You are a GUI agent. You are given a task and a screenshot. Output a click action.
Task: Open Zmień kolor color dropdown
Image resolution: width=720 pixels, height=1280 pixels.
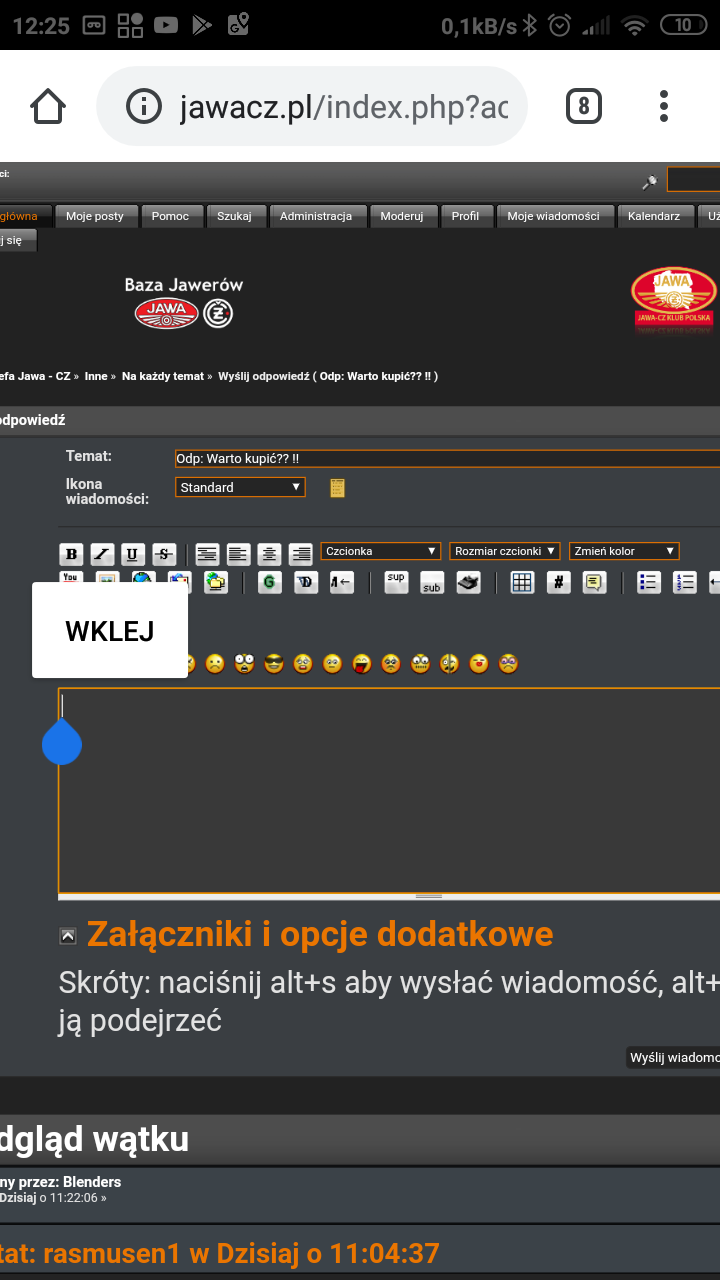624,551
